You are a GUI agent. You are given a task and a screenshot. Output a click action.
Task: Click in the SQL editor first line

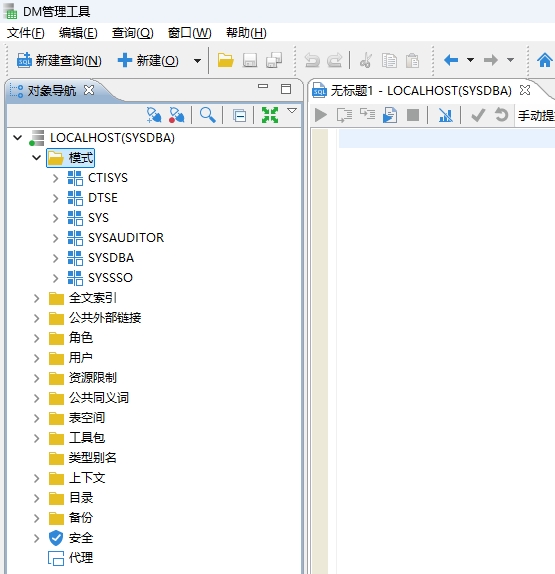(x=447, y=139)
